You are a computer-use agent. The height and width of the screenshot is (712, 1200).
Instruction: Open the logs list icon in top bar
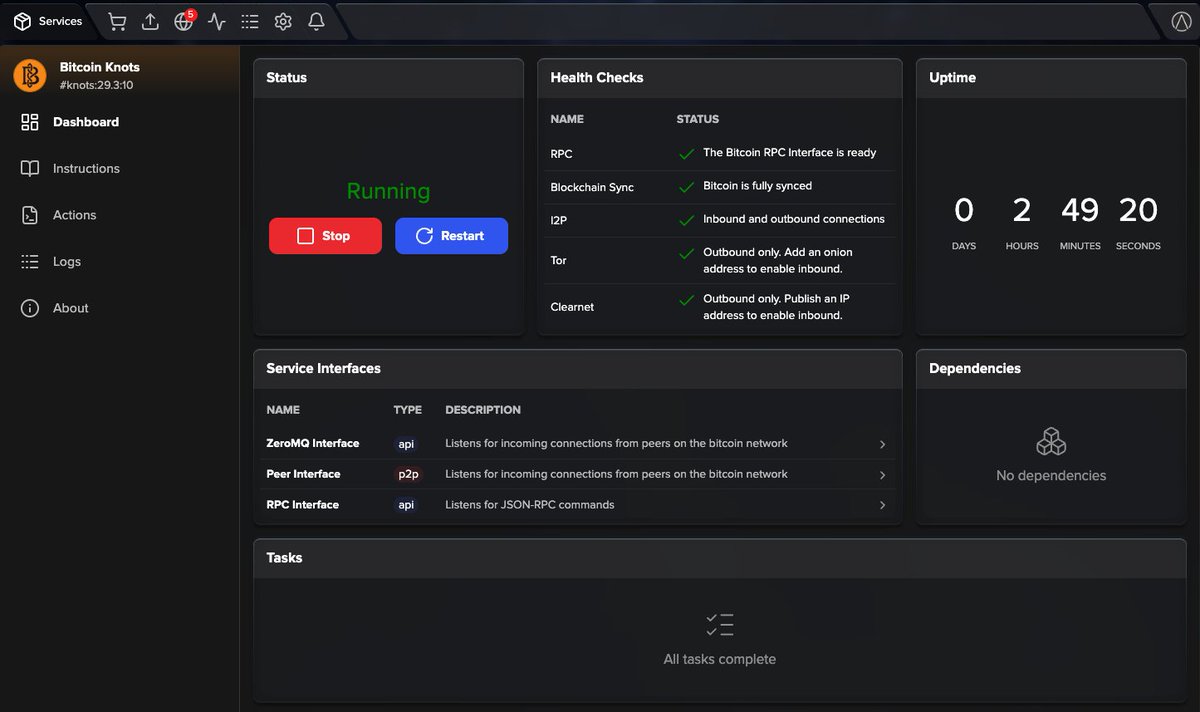coord(250,21)
